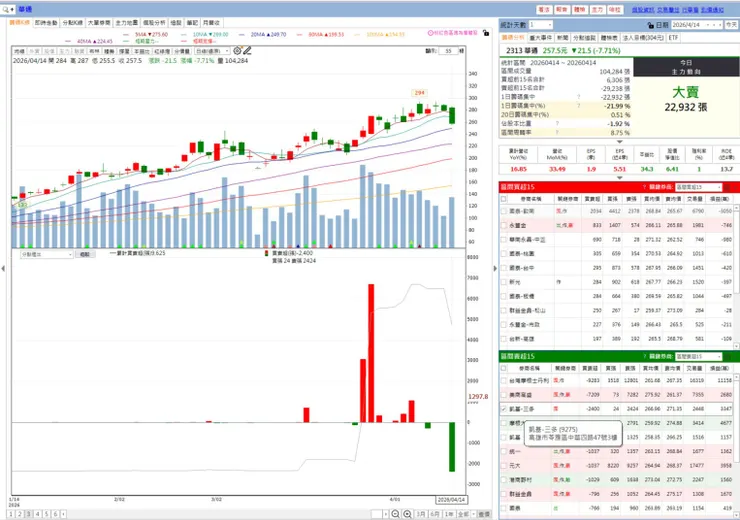This screenshot has height=520, width=740.
Task: Click the help question mark in 區間賣超15 header
Action: click(x=644, y=356)
